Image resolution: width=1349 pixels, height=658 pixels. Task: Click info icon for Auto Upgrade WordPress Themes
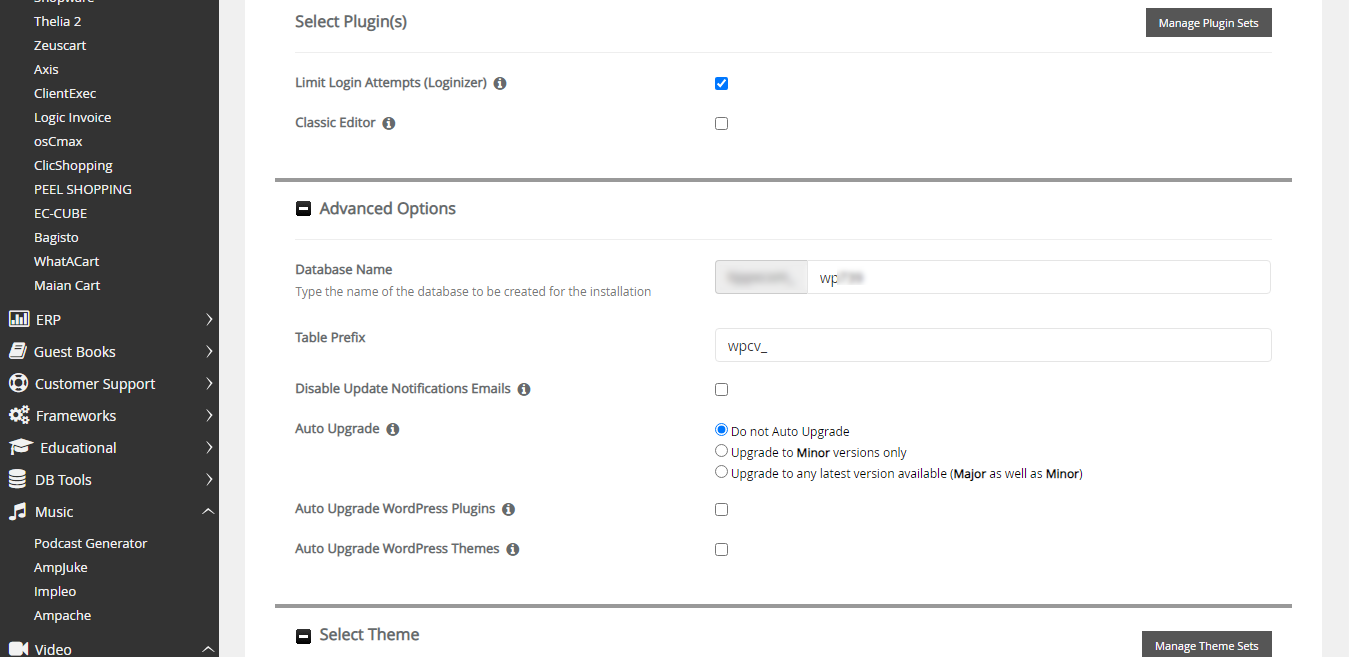pos(513,550)
